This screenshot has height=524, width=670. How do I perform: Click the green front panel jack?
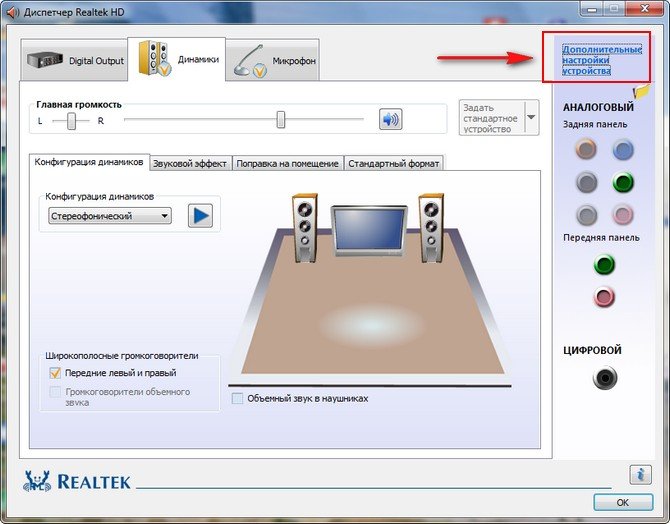tap(604, 265)
